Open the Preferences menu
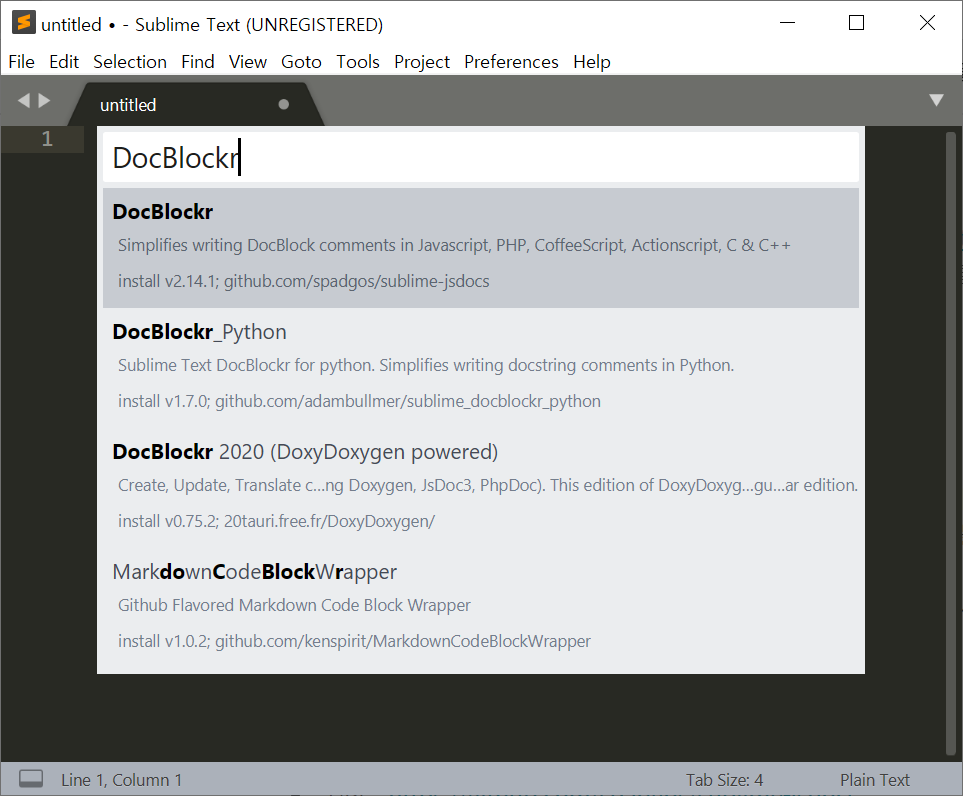This screenshot has height=796, width=963. pyautogui.click(x=511, y=62)
